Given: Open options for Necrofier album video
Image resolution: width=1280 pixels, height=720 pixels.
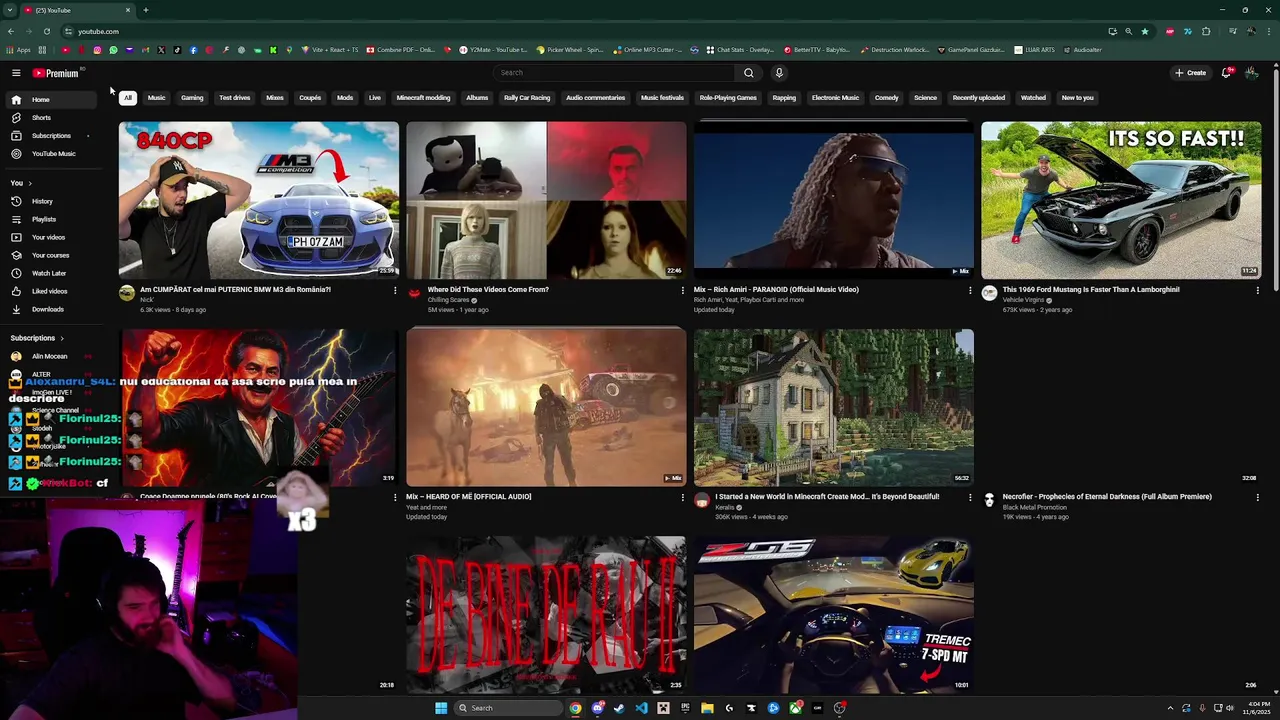Looking at the screenshot, I should tap(1258, 498).
